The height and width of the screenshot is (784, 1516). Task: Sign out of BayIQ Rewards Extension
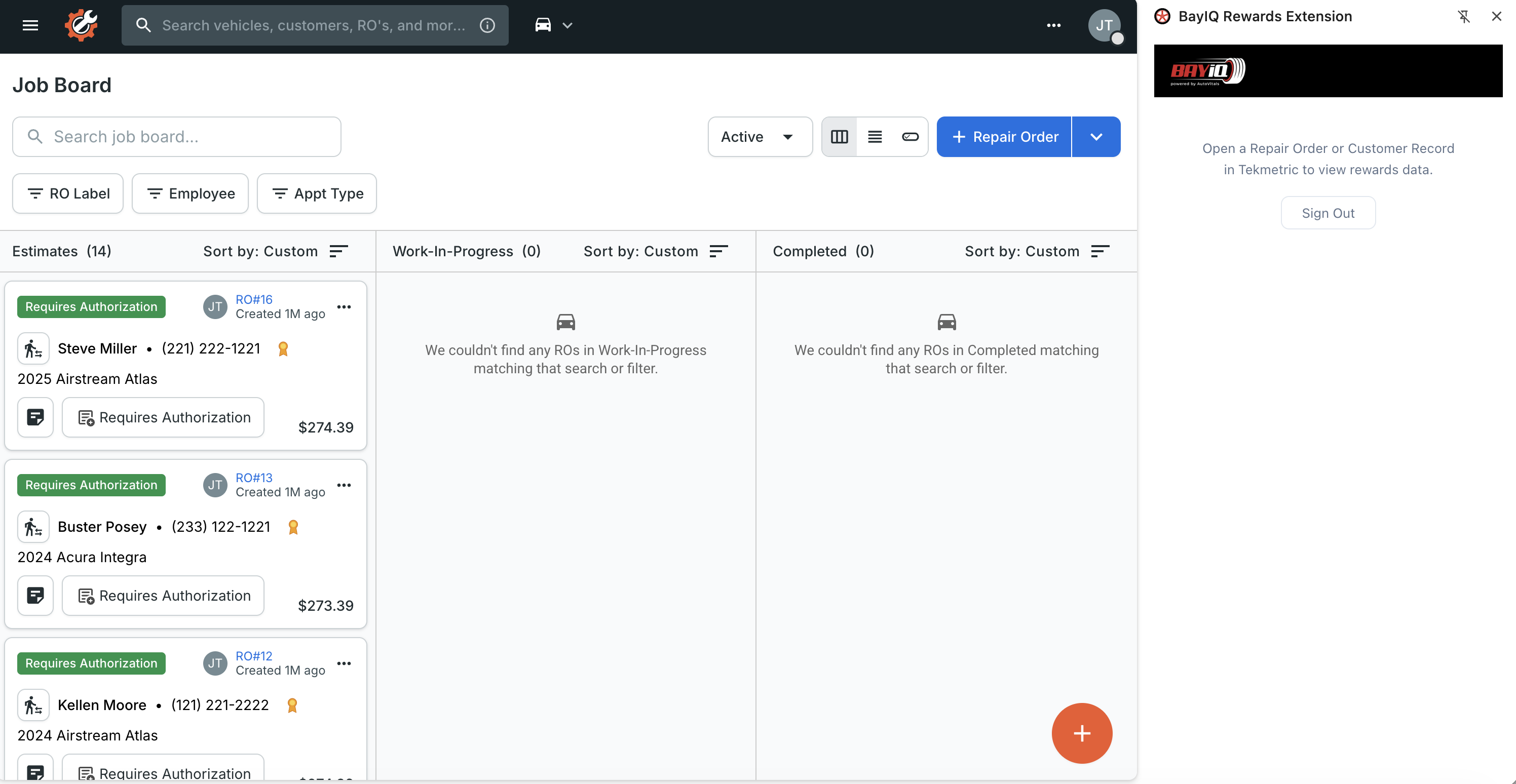coord(1328,213)
